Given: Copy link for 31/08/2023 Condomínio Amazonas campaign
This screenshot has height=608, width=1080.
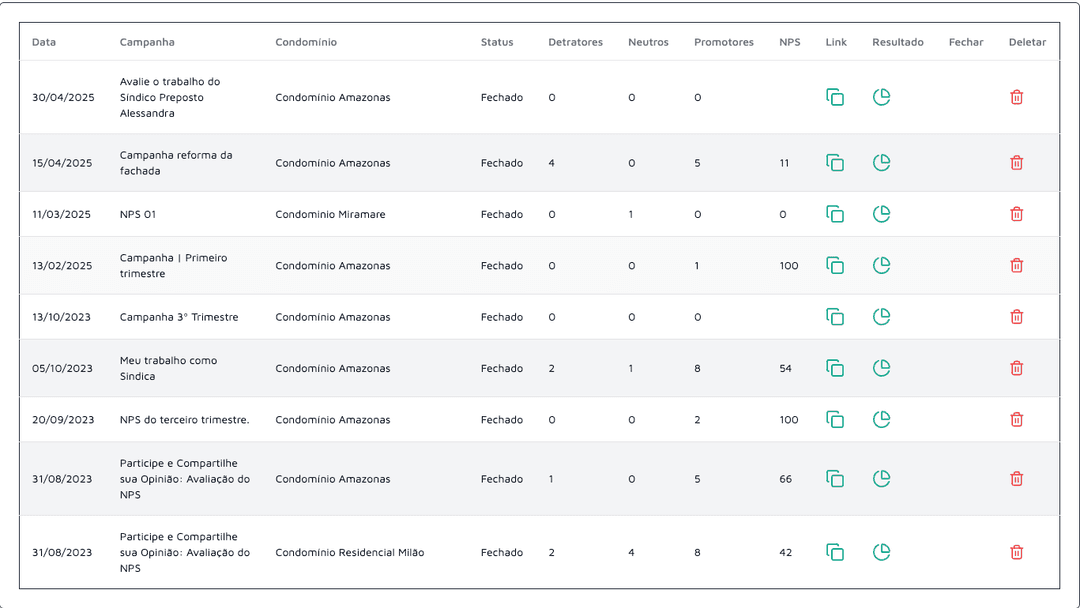Looking at the screenshot, I should point(835,479).
